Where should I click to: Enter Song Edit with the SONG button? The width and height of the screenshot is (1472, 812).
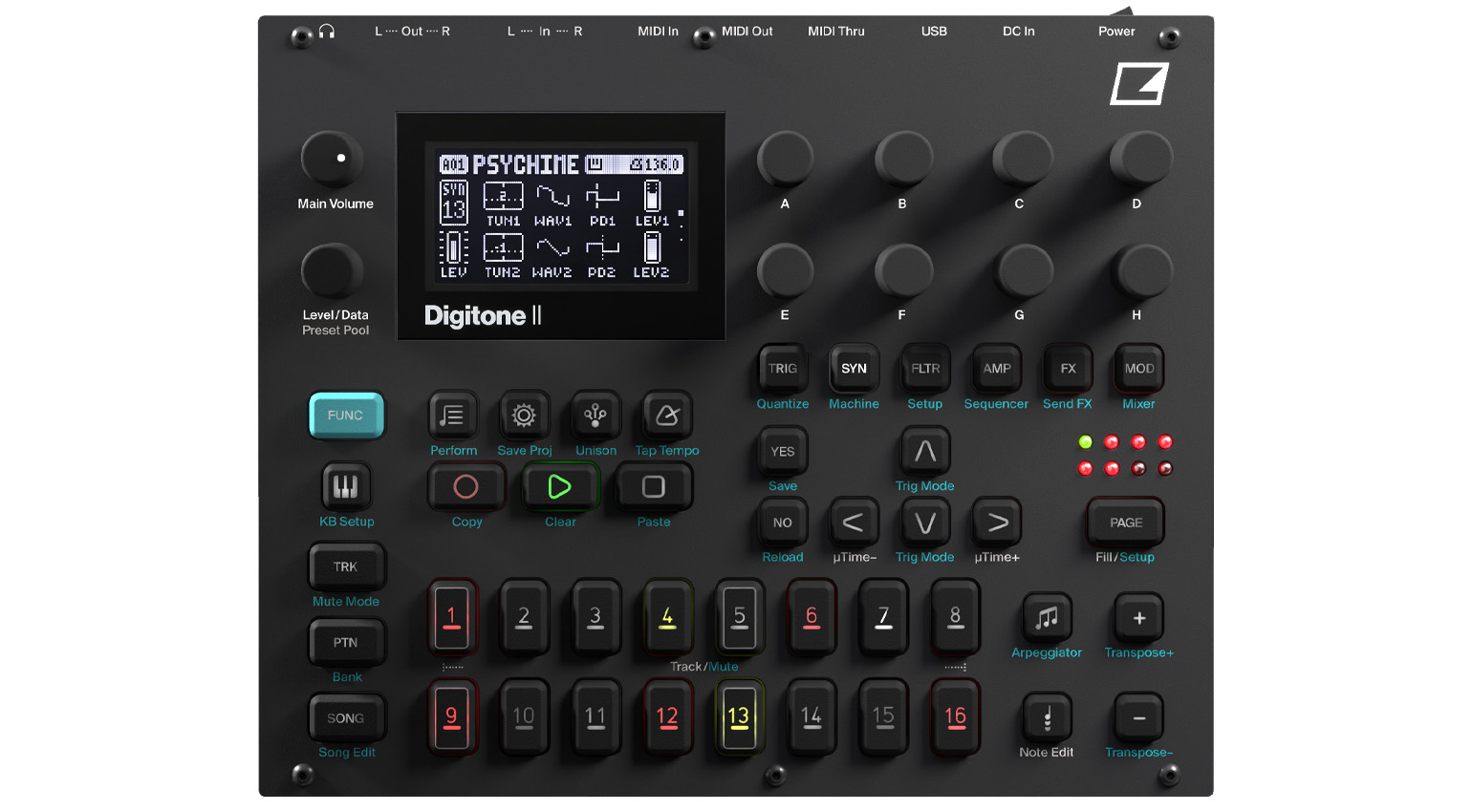click(346, 717)
